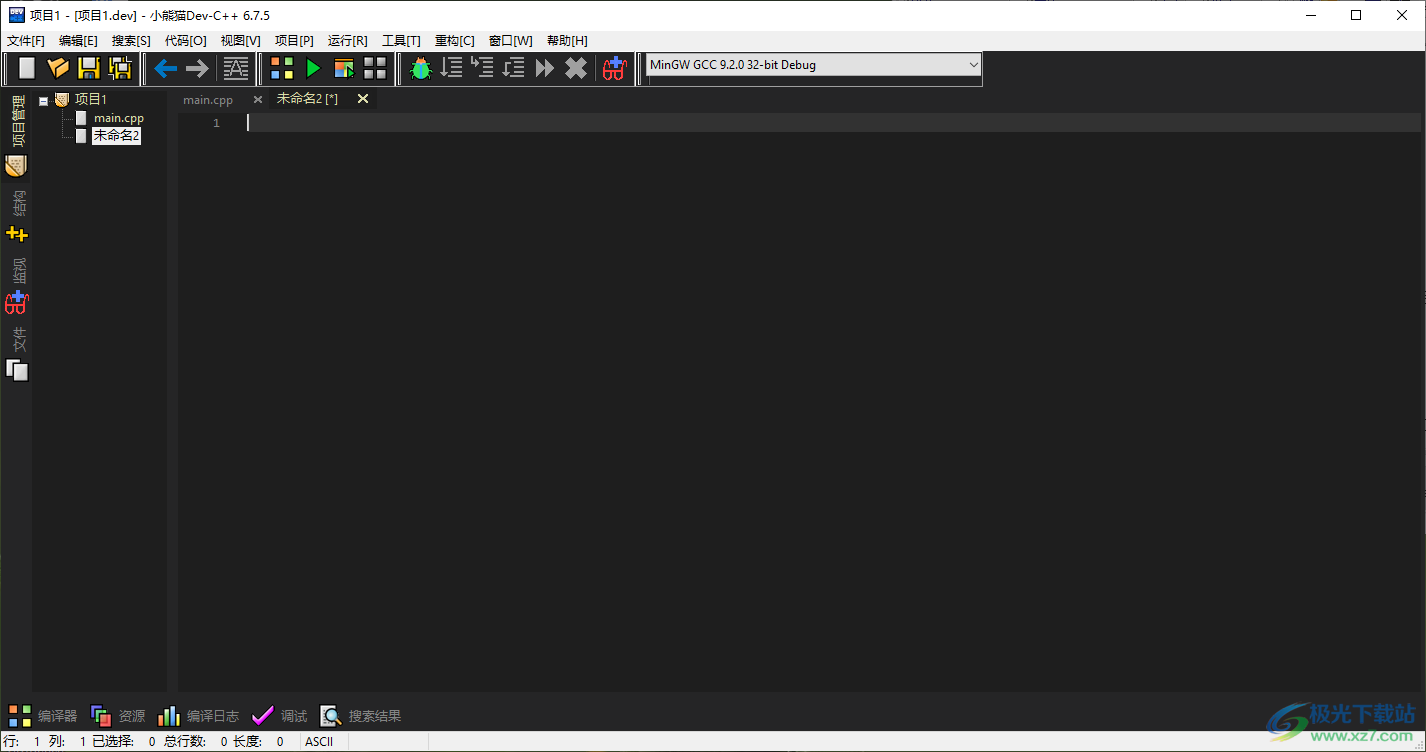Open a file with the folder icon
Image resolution: width=1426 pixels, height=752 pixels.
[x=58, y=68]
